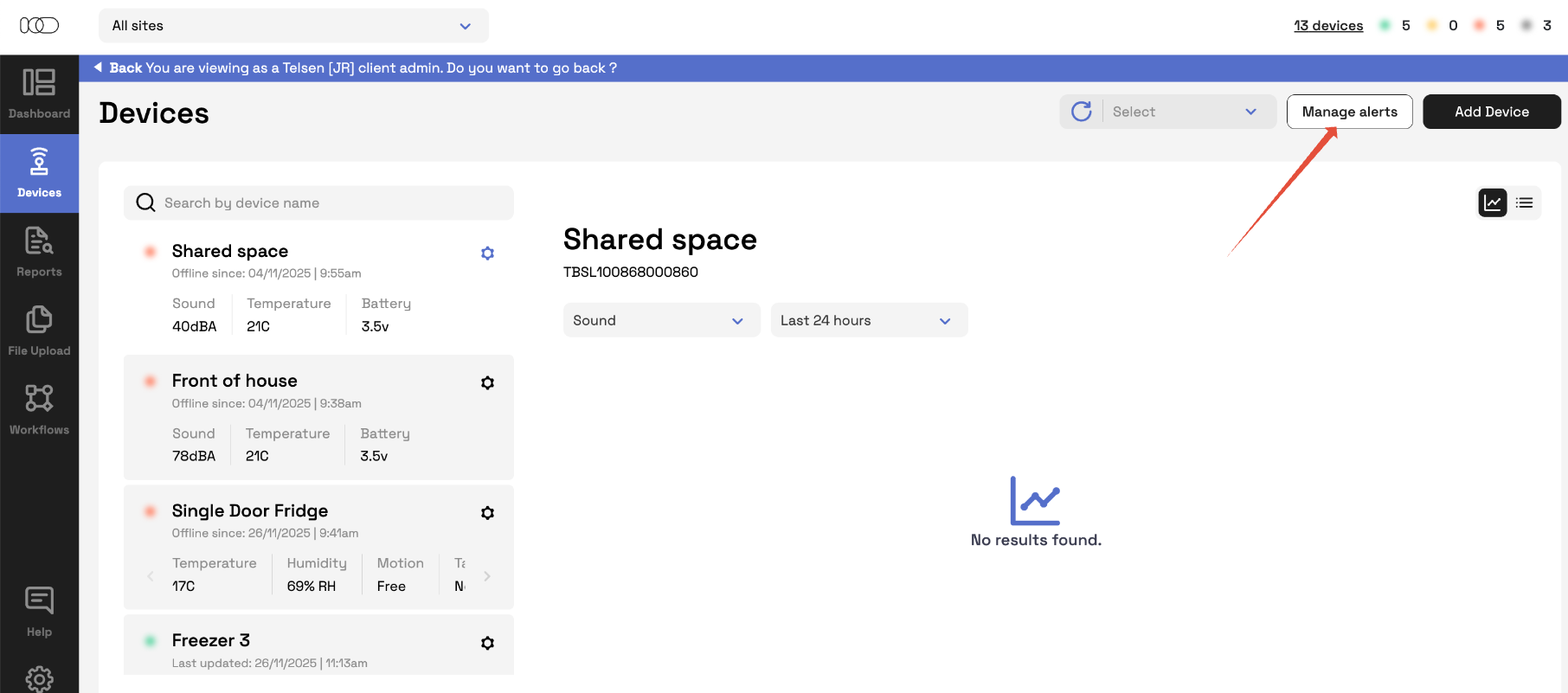Viewport: 1568px width, 693px height.
Task: Switch to chart view
Action: point(1493,202)
